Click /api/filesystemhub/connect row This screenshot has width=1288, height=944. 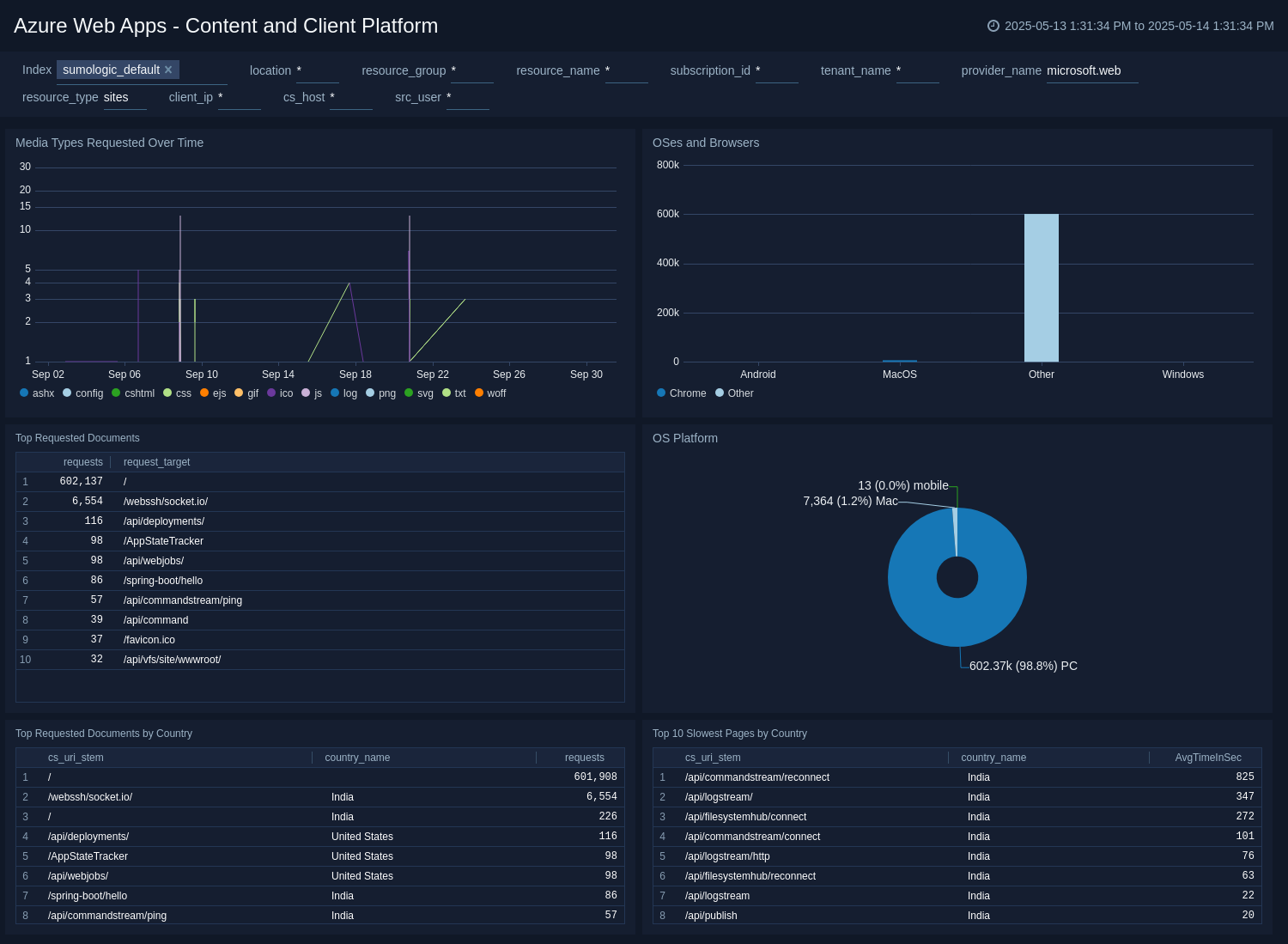957,817
